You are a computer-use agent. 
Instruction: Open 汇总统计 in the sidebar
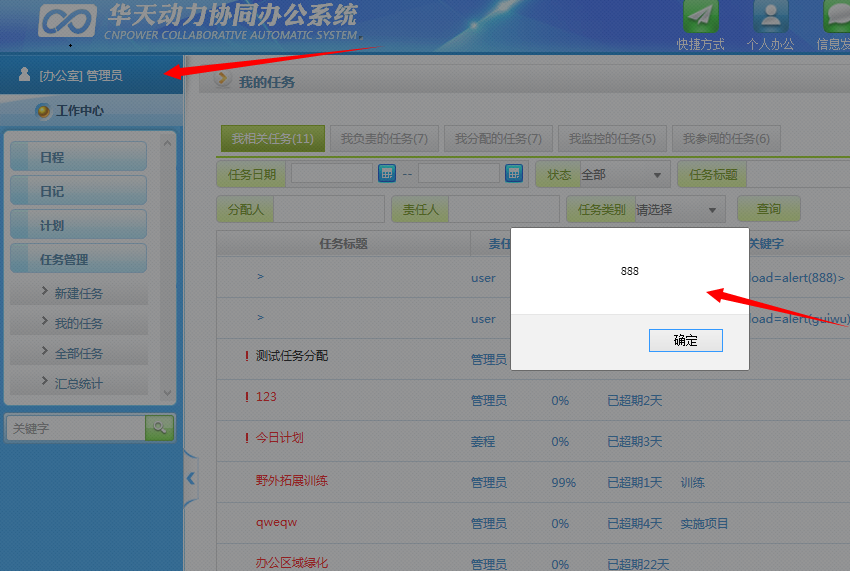point(79,383)
